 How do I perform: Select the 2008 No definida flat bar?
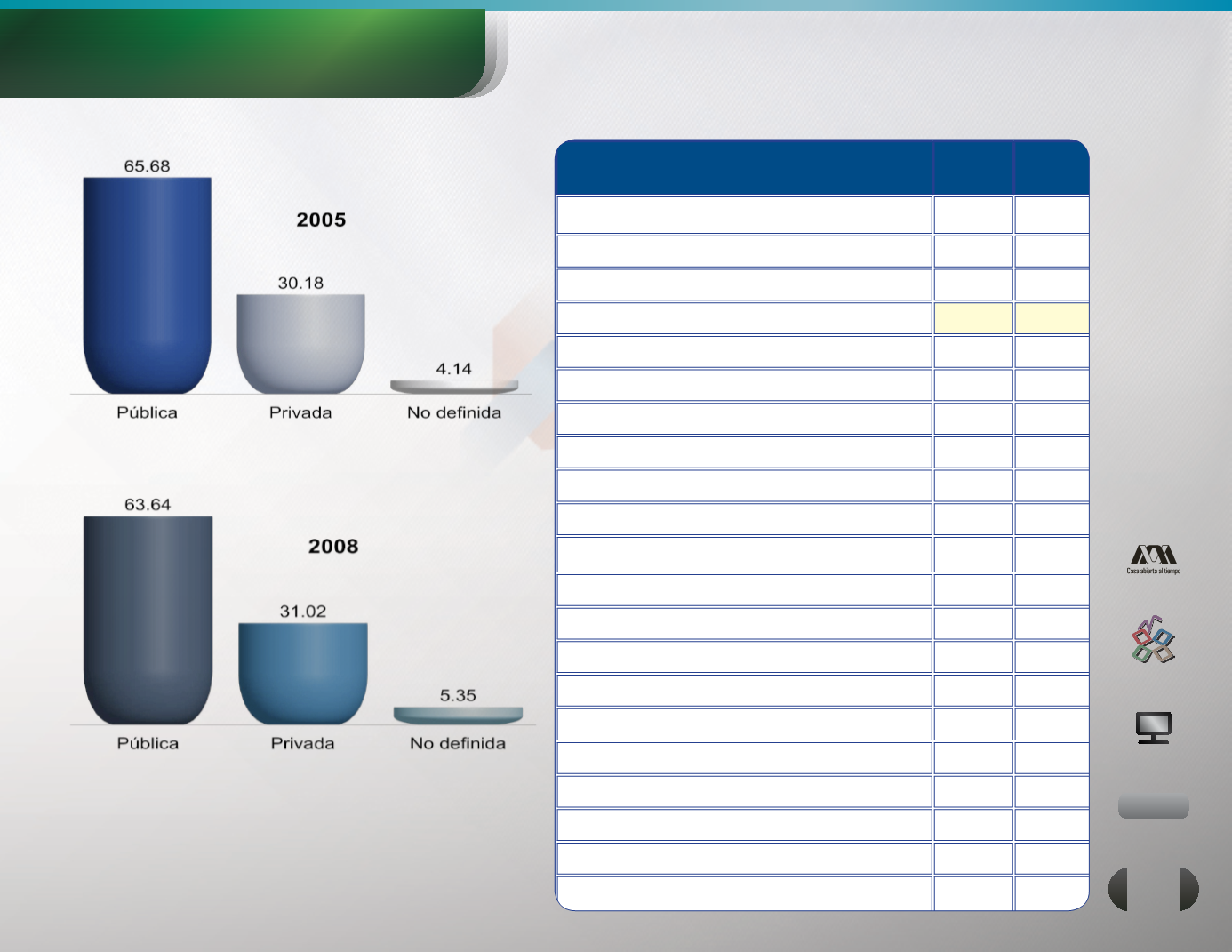click(458, 715)
